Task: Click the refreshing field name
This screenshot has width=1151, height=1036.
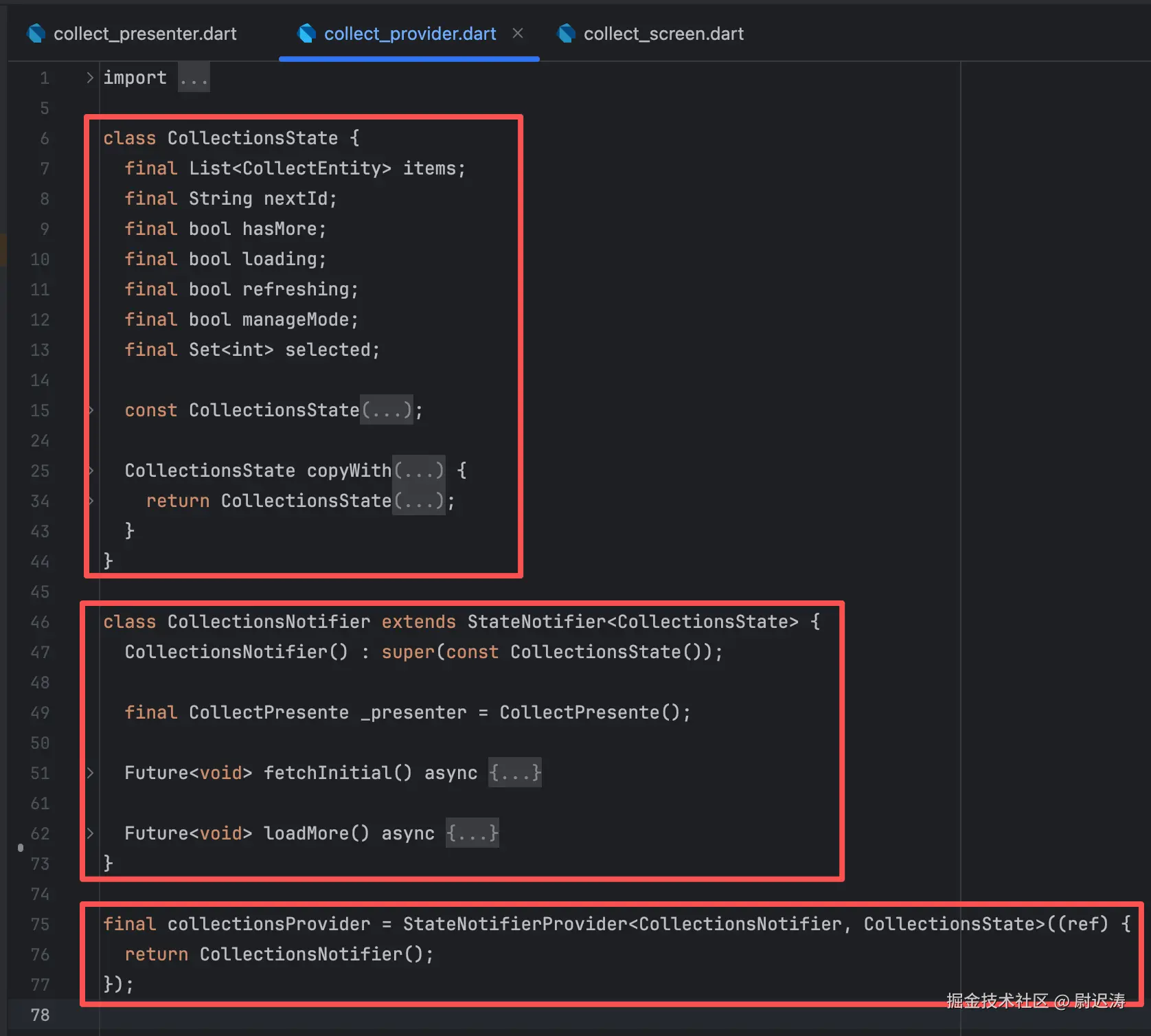Action: (x=296, y=289)
